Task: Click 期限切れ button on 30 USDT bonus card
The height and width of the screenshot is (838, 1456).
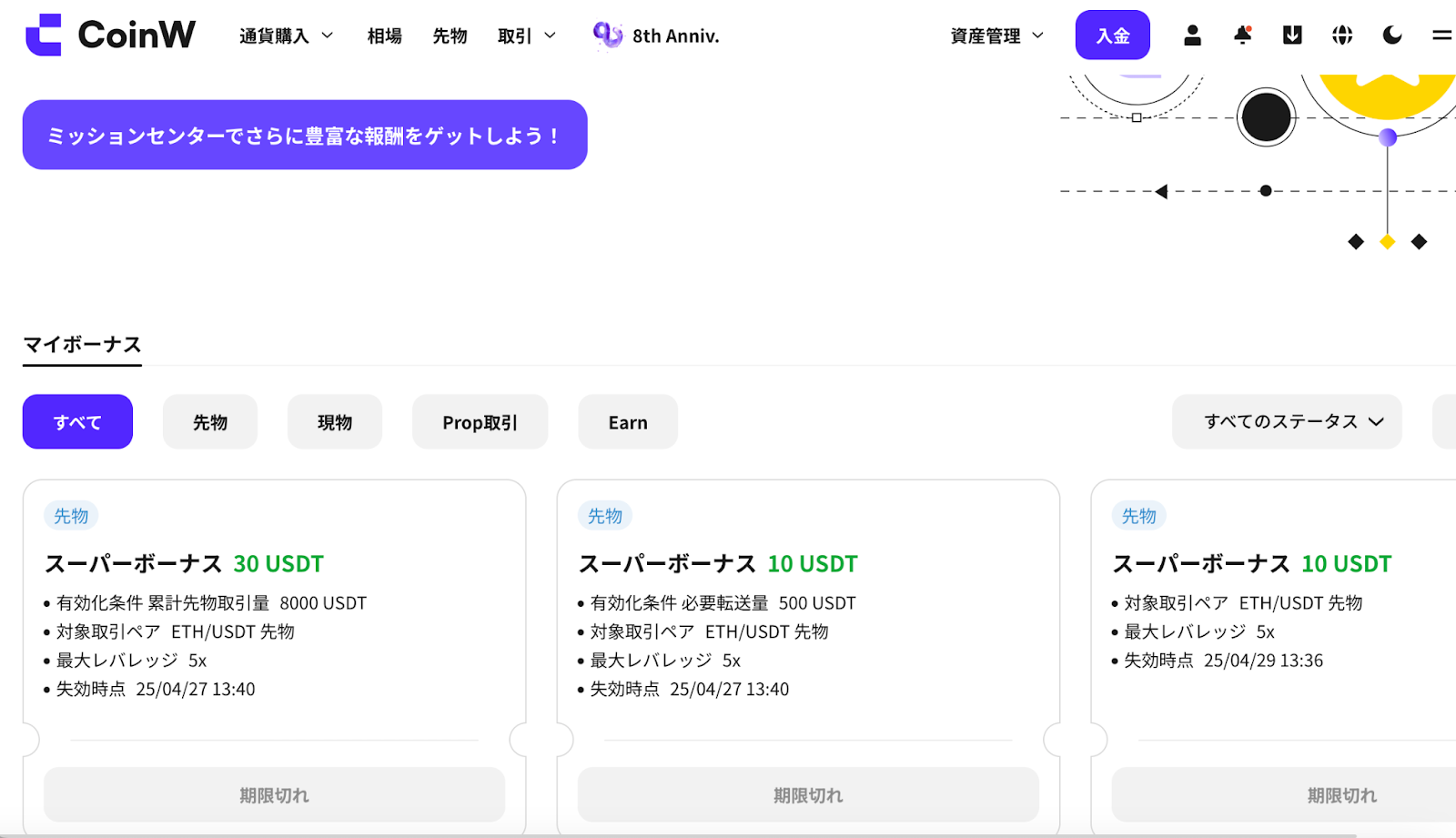Action: pyautogui.click(x=274, y=794)
